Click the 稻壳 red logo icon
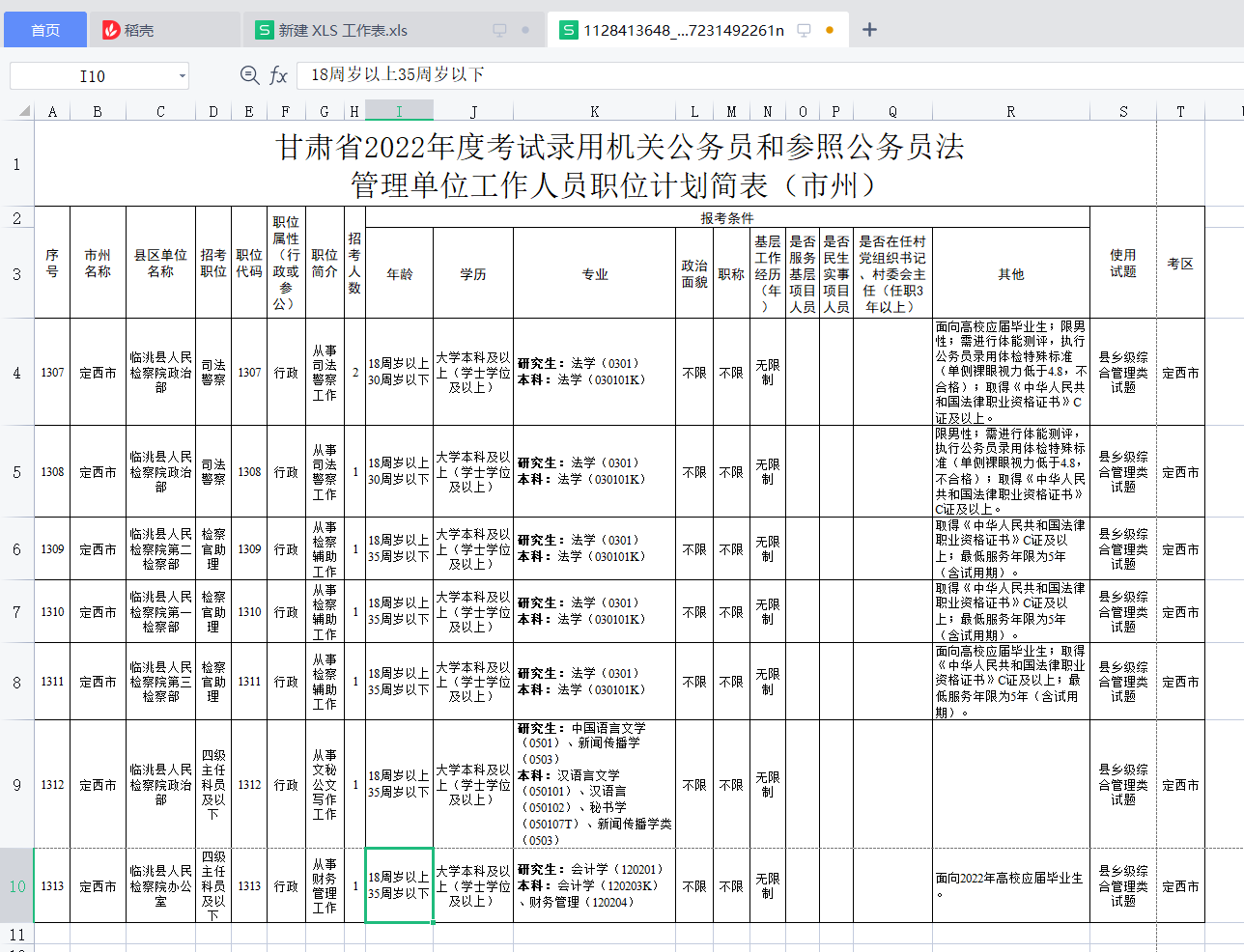The image size is (1244, 952). tap(111, 30)
